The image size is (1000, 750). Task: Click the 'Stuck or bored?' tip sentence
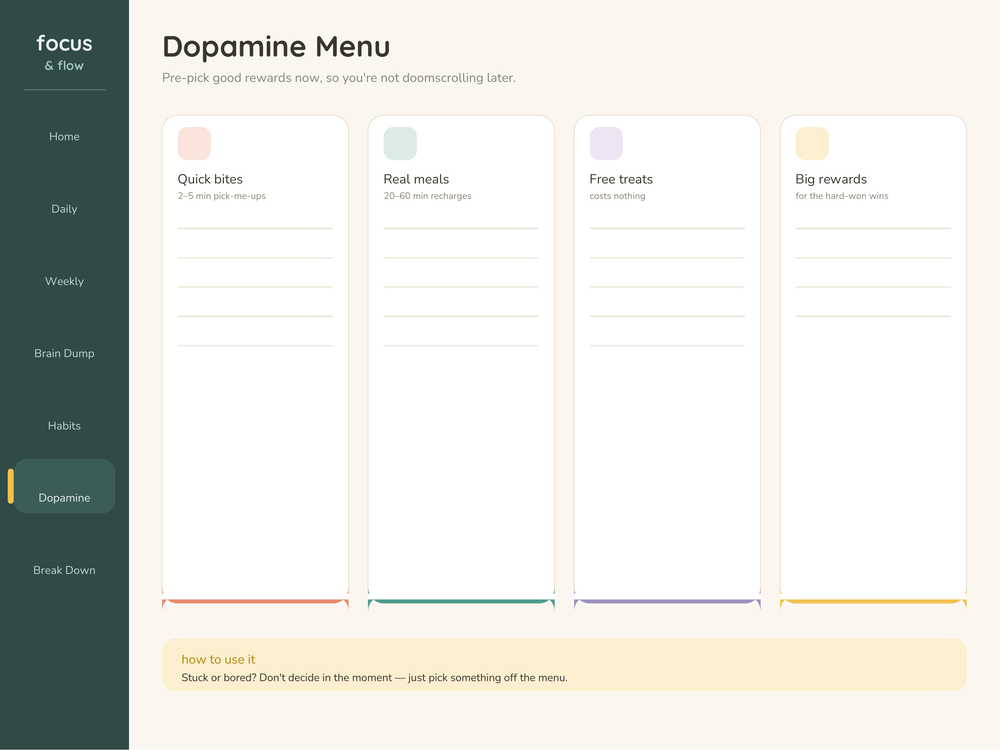[x=374, y=677]
